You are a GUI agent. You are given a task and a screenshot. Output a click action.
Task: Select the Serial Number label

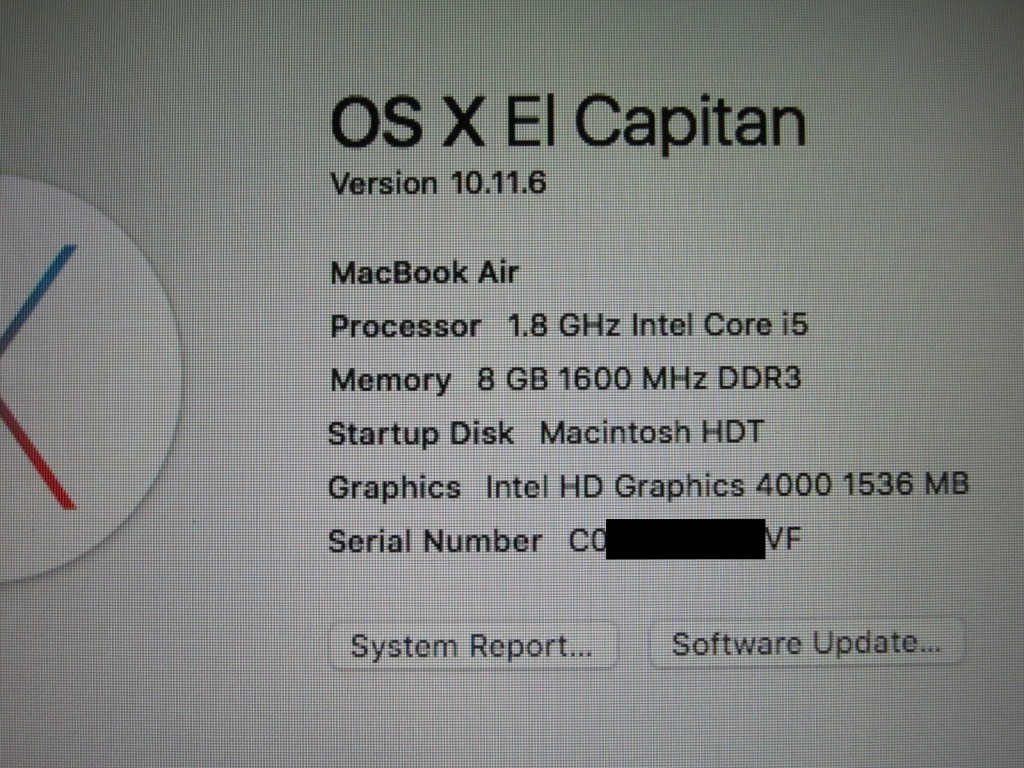pyautogui.click(x=435, y=541)
